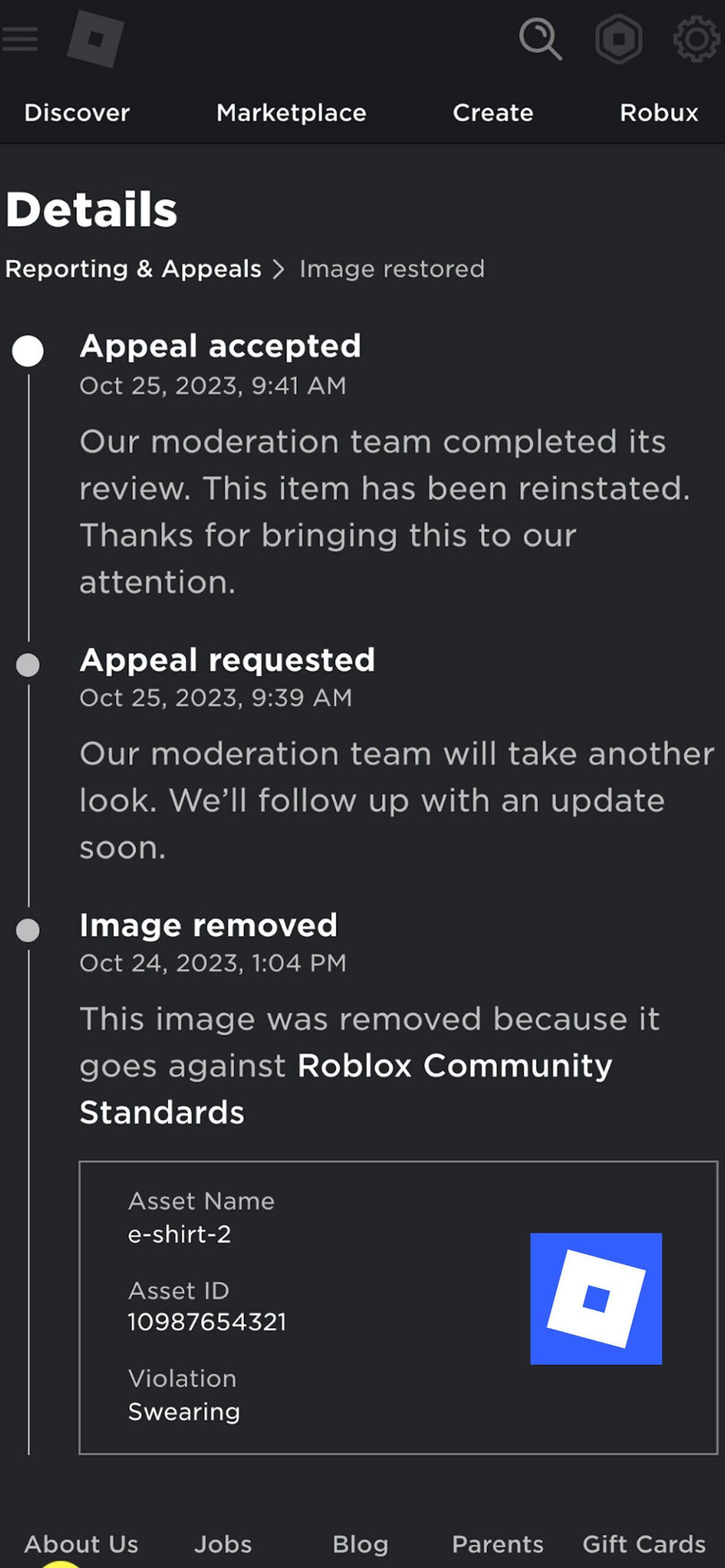The image size is (725, 1568).
Task: Select Create in the navigation bar
Action: point(493,113)
